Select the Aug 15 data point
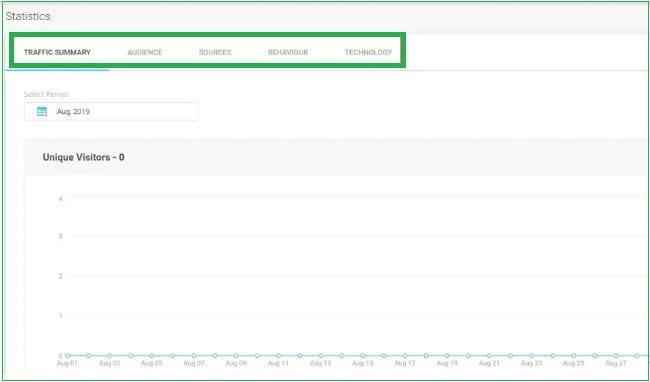The height and width of the screenshot is (382, 650). tap(363, 355)
